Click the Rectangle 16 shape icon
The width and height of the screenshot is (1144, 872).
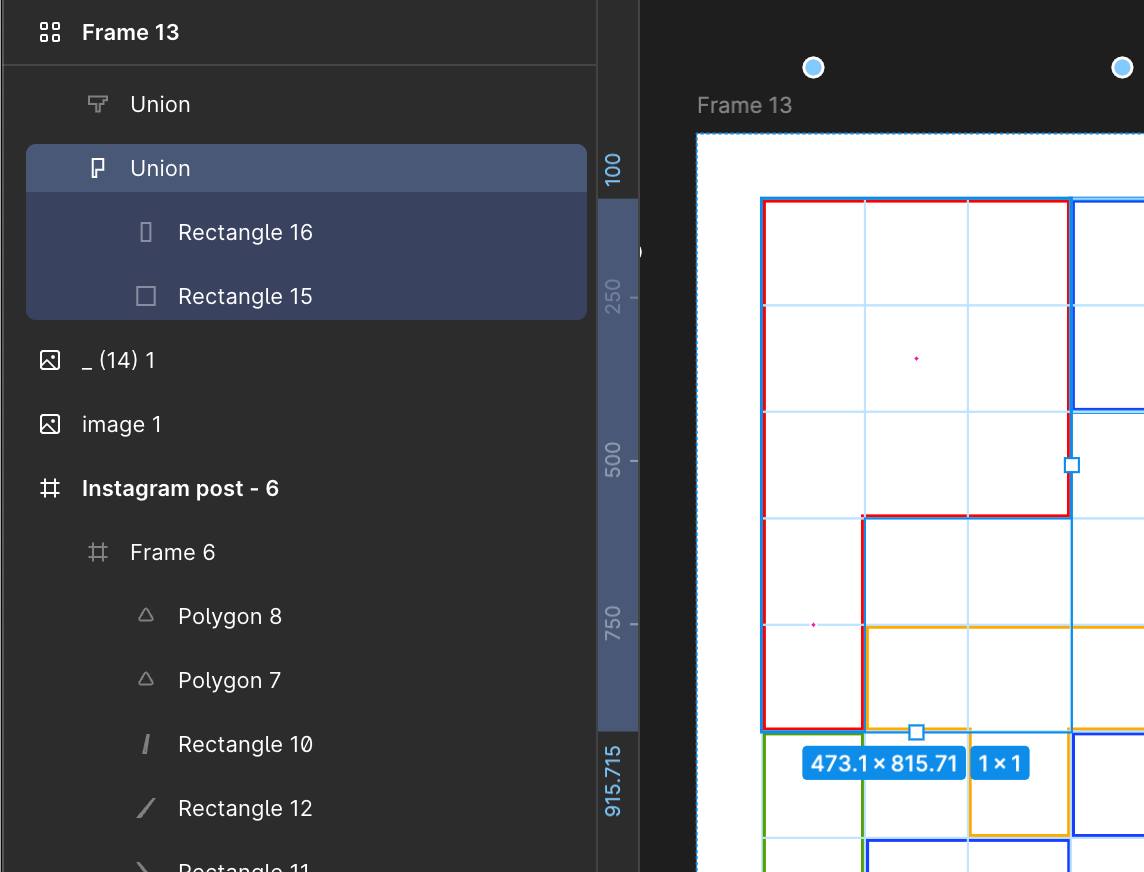pos(146,232)
